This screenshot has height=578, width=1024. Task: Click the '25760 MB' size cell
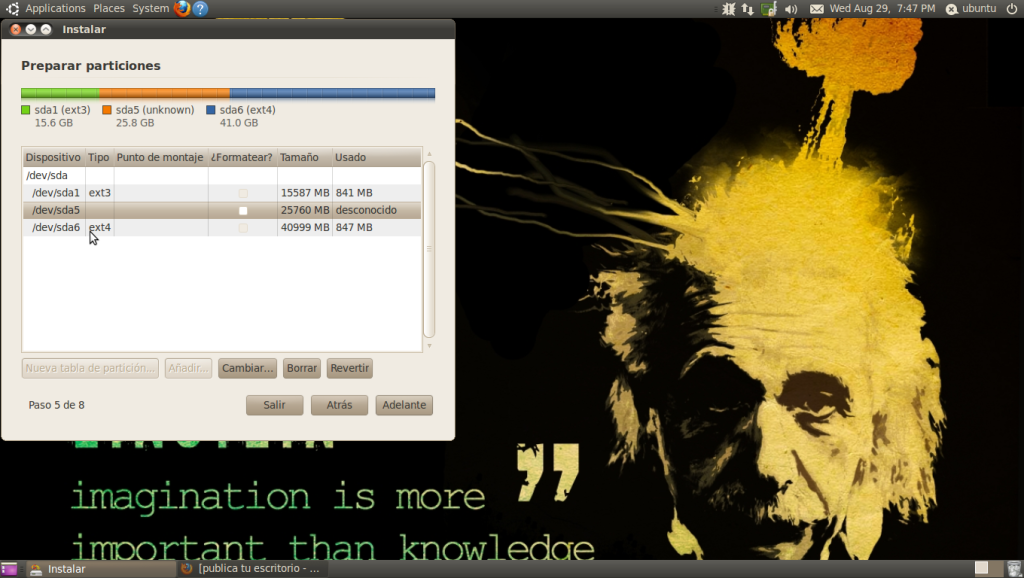pos(305,210)
